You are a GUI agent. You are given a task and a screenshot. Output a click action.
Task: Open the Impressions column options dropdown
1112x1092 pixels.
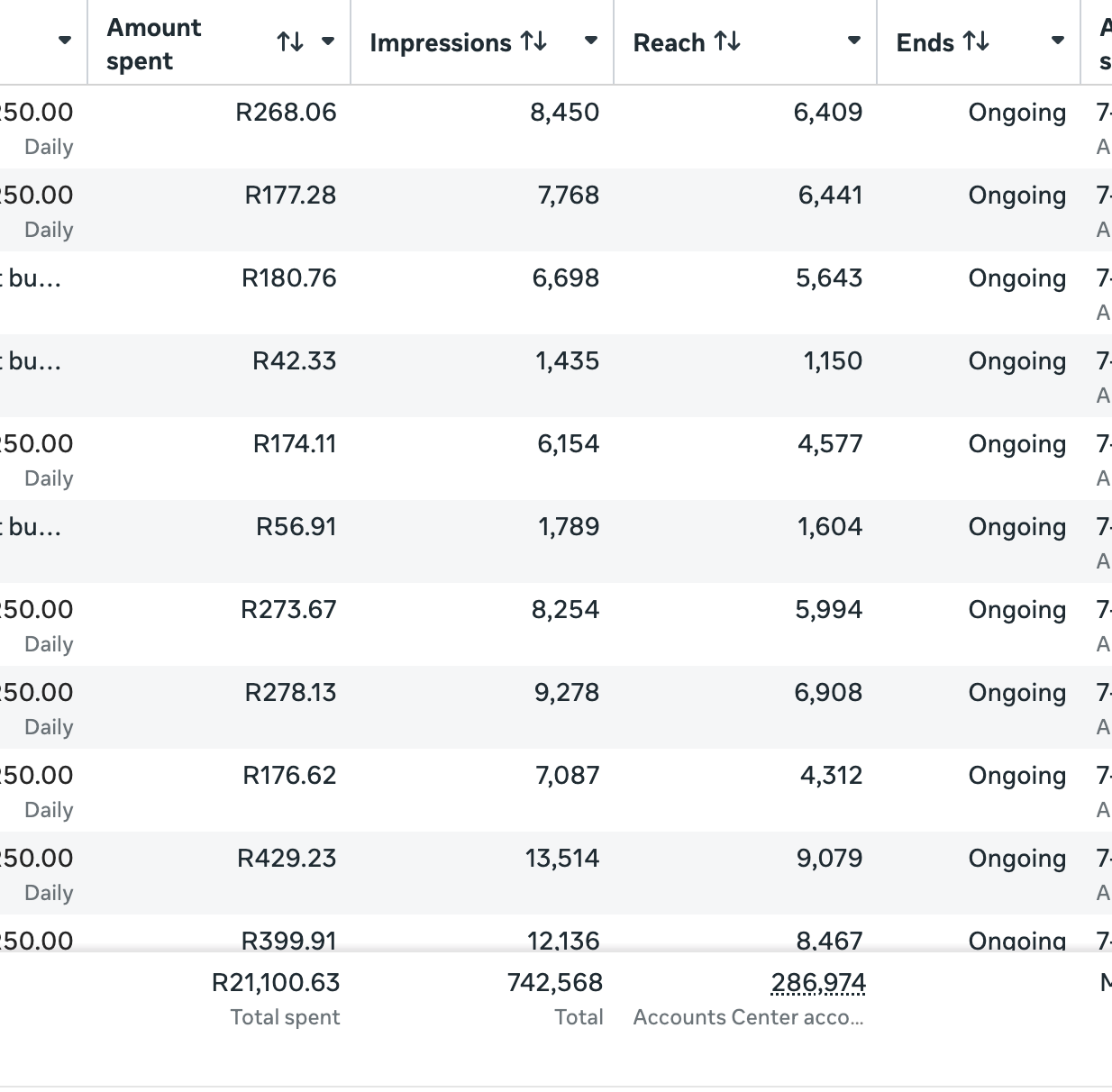pos(590,41)
